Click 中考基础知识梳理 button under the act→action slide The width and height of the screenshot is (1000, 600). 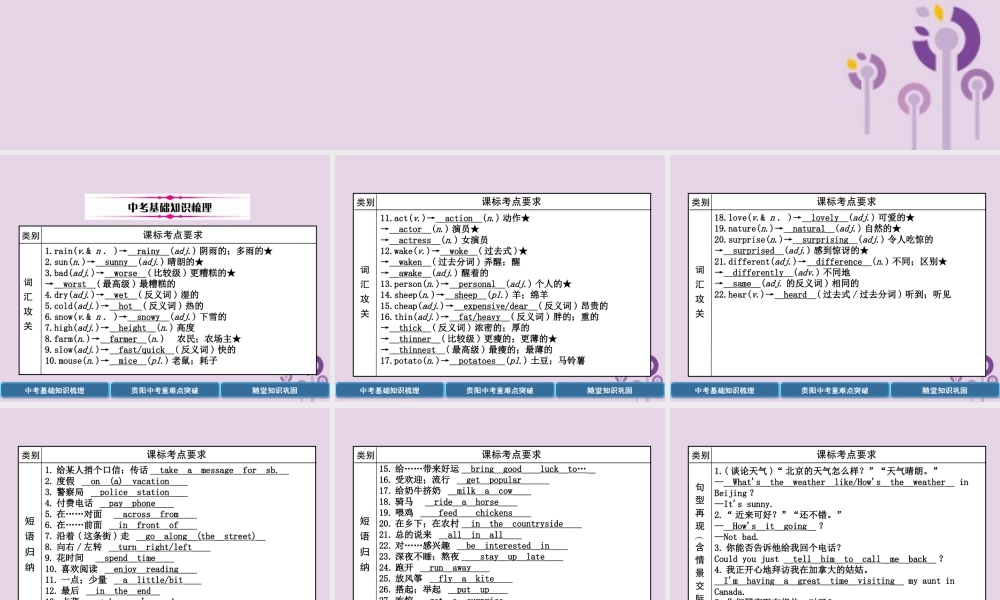(x=390, y=390)
